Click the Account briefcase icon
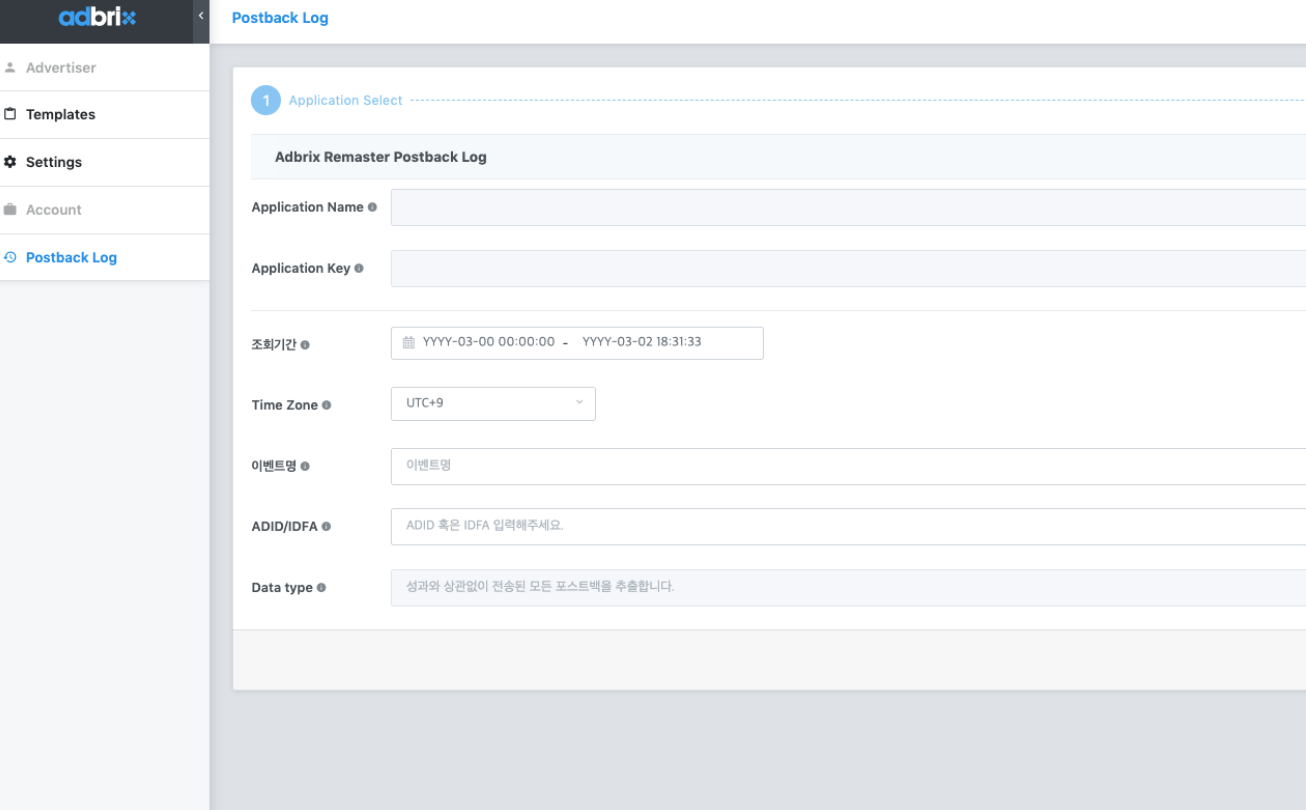This screenshot has width=1306, height=810. click(x=10, y=210)
